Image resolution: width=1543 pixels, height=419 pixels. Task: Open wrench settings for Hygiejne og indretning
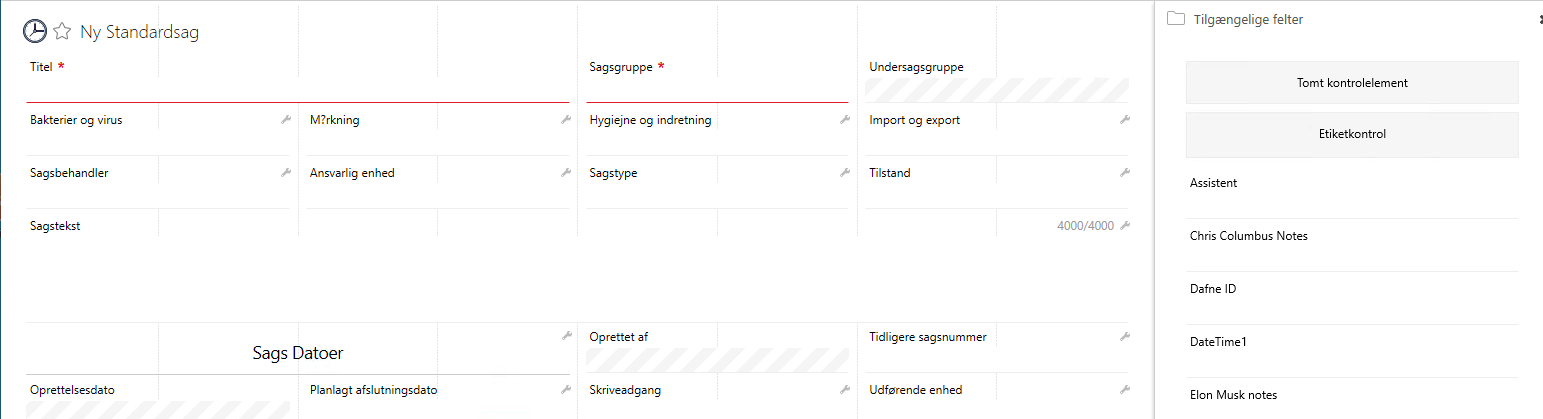[x=845, y=120]
